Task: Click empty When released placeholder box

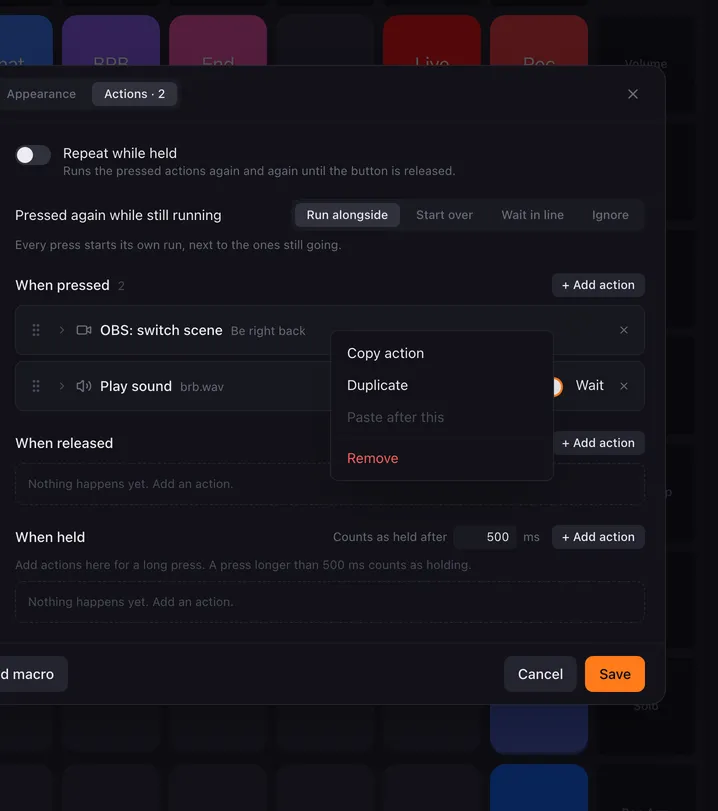Action: coord(330,484)
